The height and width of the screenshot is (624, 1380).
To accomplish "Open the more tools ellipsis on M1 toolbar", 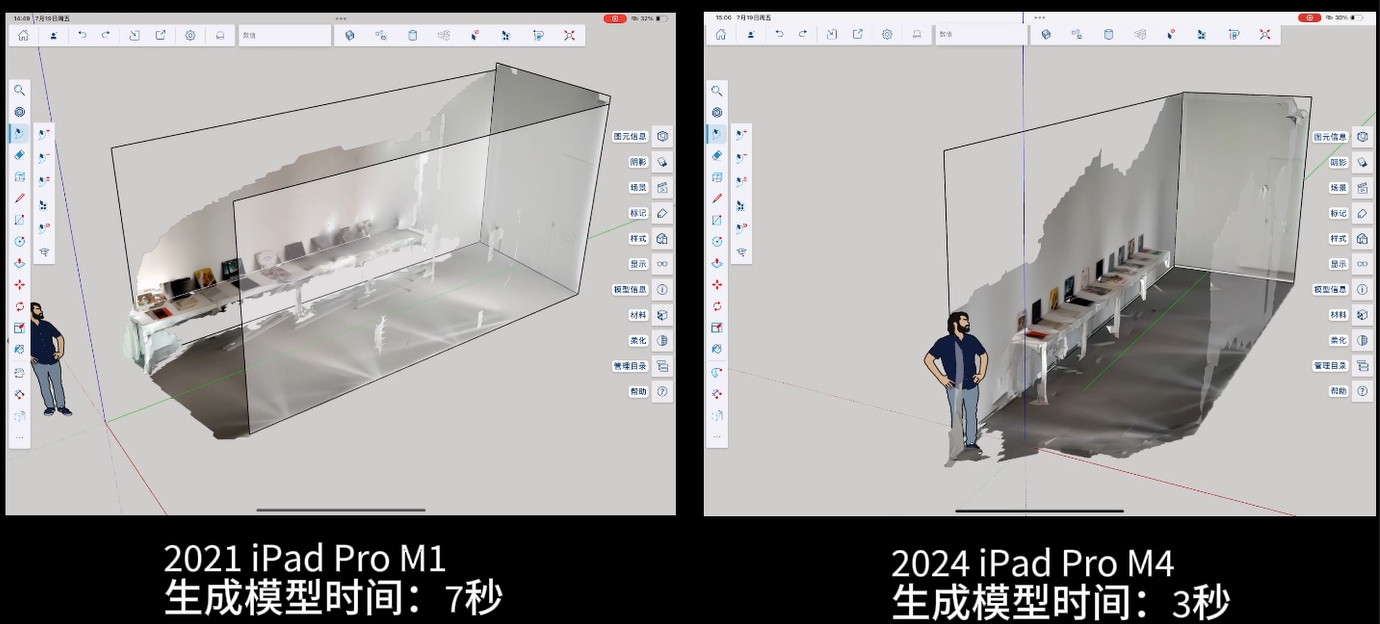I will tap(19, 437).
